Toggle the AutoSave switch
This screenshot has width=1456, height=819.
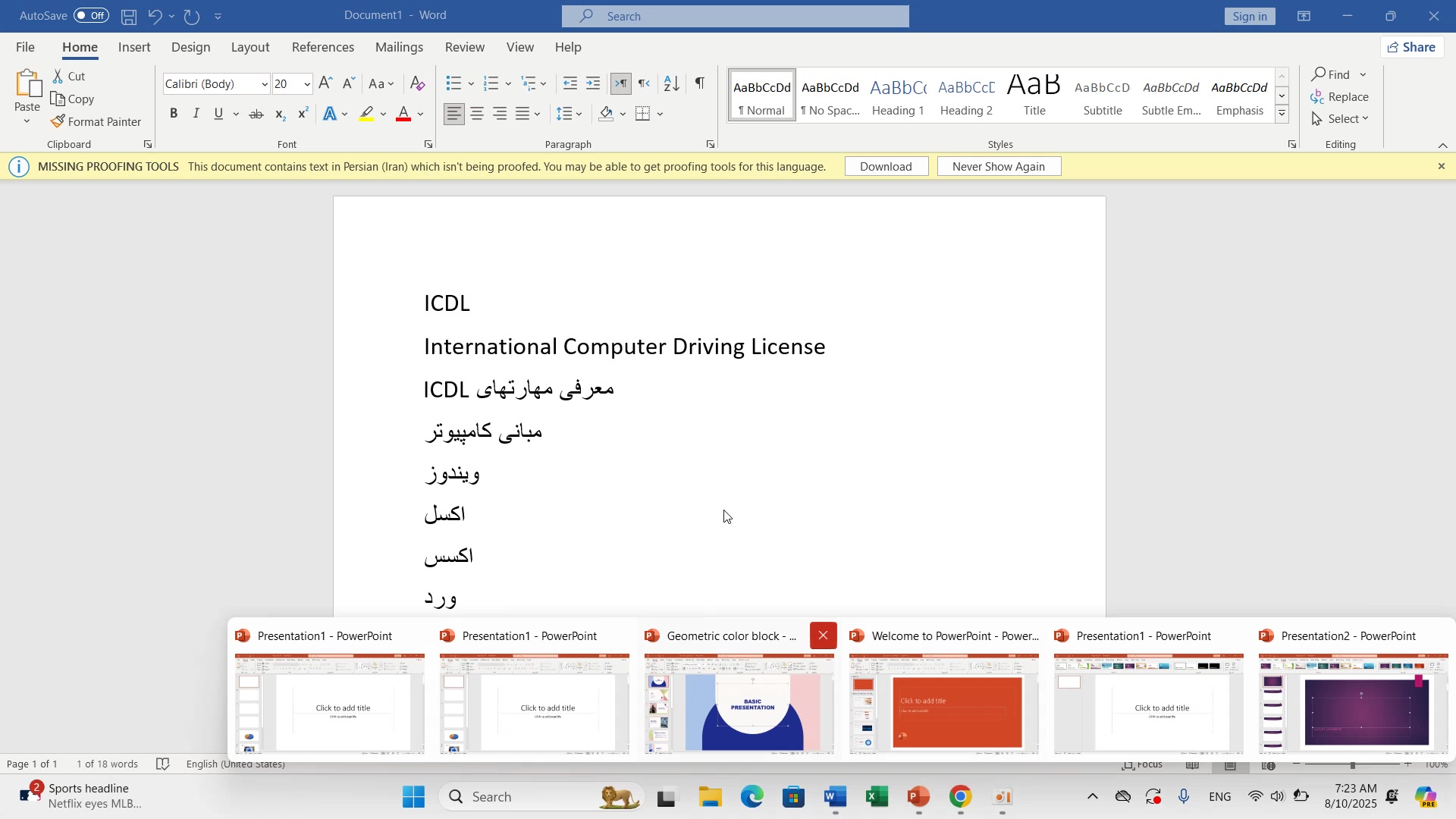click(91, 16)
